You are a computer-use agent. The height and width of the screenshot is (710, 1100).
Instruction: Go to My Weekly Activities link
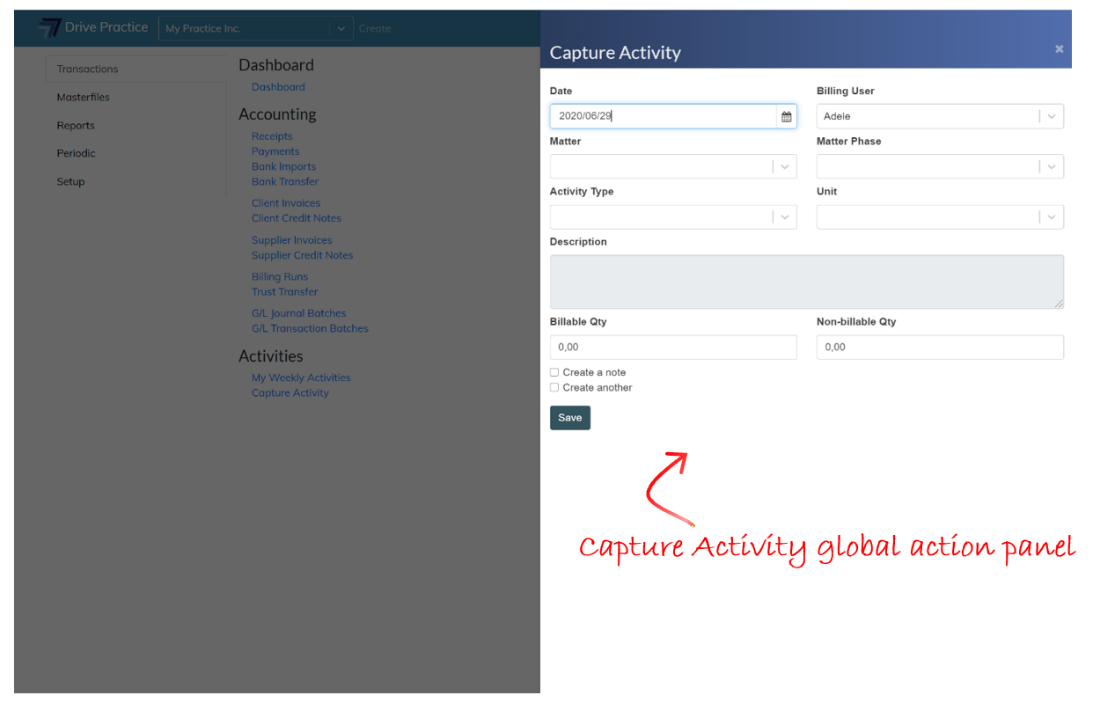tap(301, 378)
